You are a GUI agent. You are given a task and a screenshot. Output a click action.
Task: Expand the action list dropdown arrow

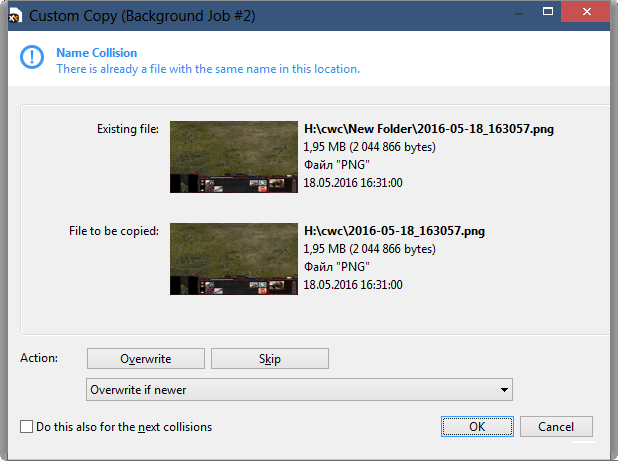[503, 390]
